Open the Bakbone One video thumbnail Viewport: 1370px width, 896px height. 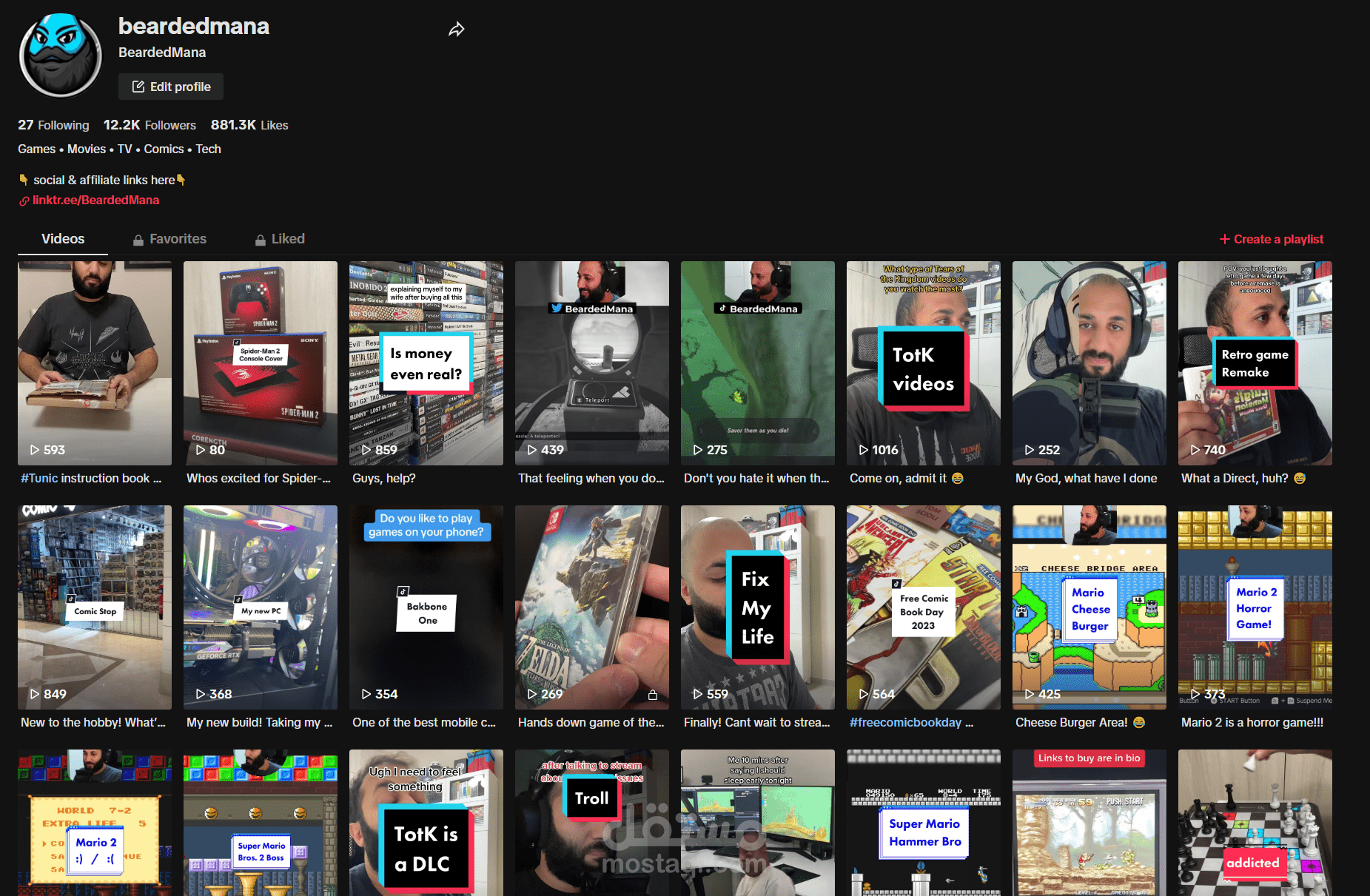tap(426, 607)
